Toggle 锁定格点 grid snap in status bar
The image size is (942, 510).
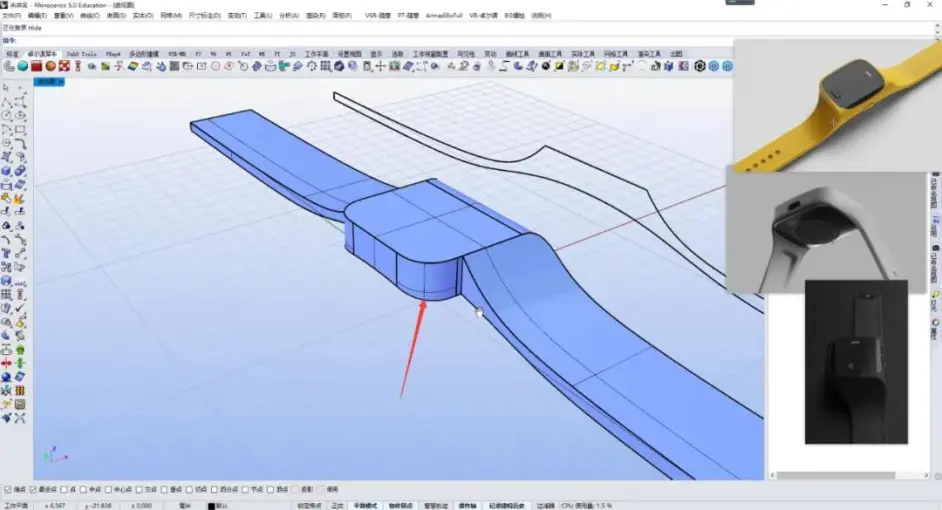(309, 506)
